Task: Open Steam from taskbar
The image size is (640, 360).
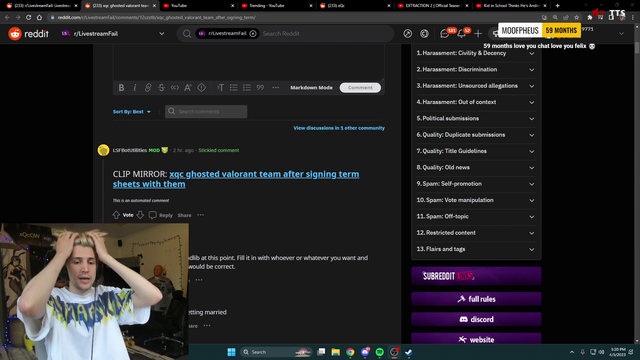Action: pos(409,352)
